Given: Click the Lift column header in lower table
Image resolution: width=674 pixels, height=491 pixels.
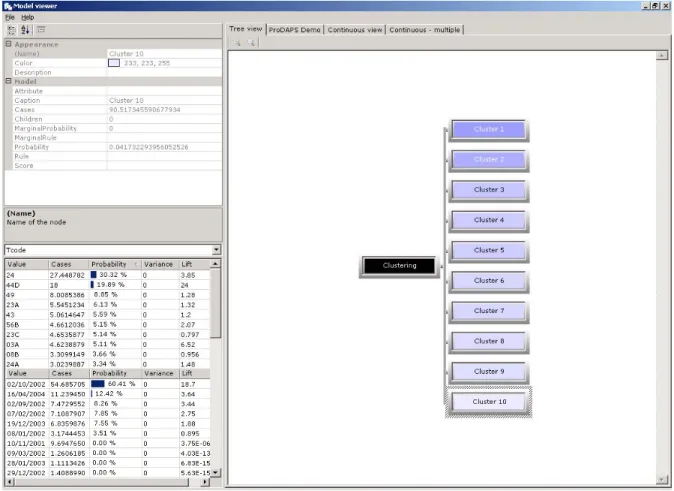Looking at the screenshot, I should coord(194,373).
